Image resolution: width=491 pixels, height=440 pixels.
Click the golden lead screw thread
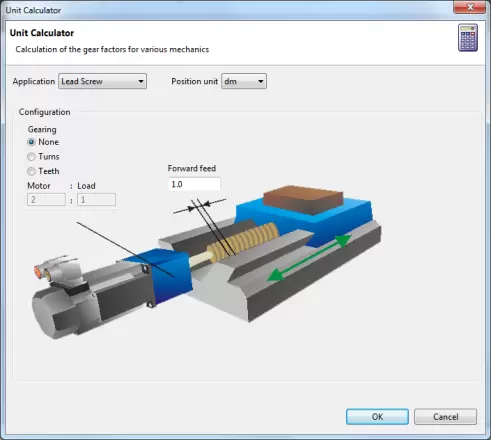coord(243,242)
